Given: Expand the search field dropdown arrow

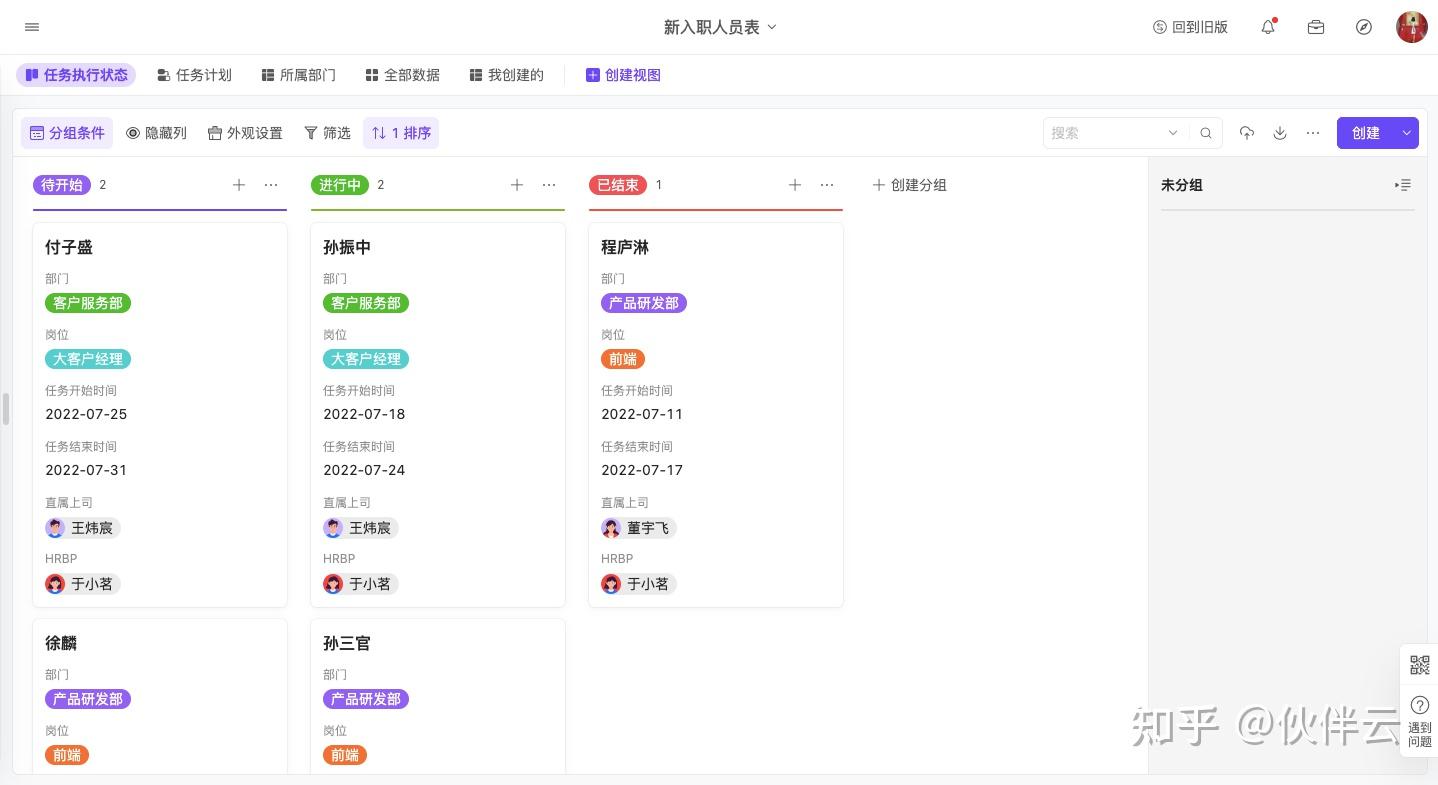Looking at the screenshot, I should 1173,133.
